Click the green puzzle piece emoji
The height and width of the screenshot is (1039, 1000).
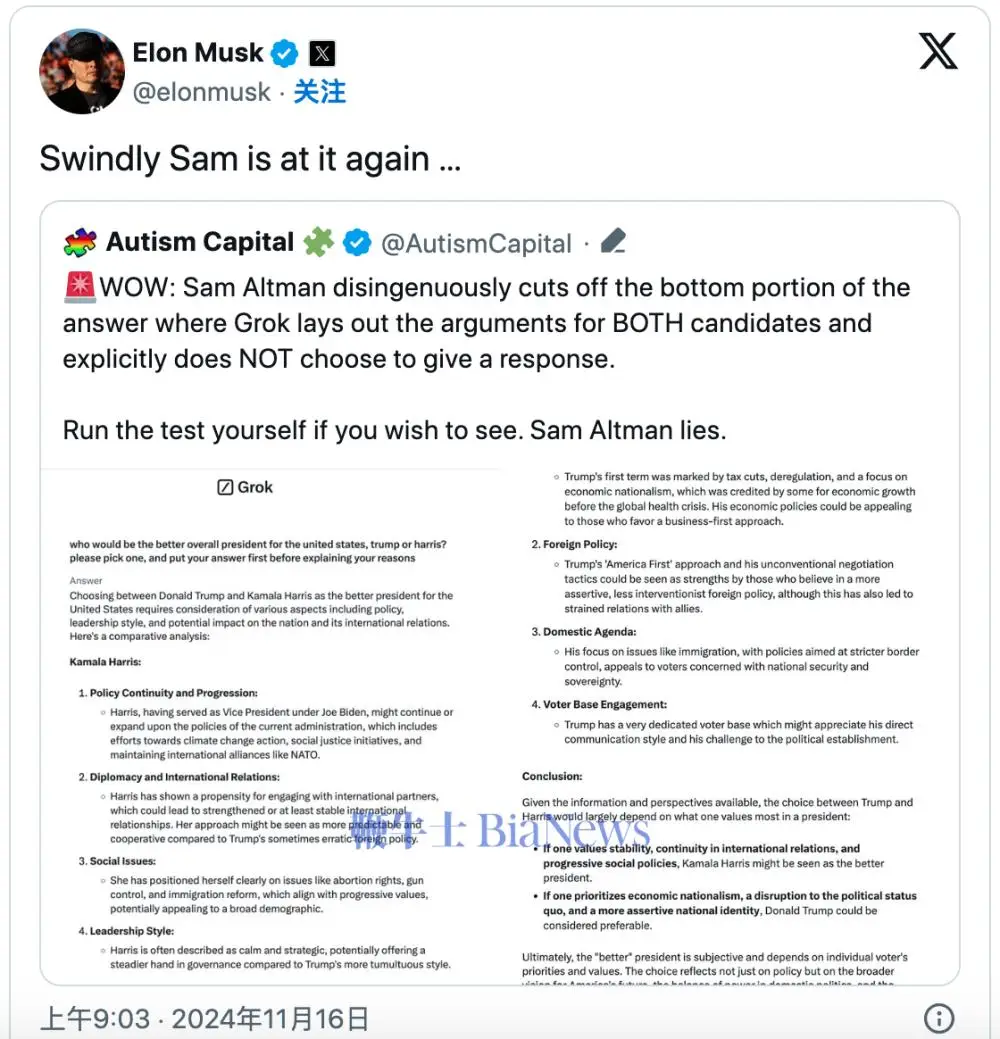click(318, 242)
